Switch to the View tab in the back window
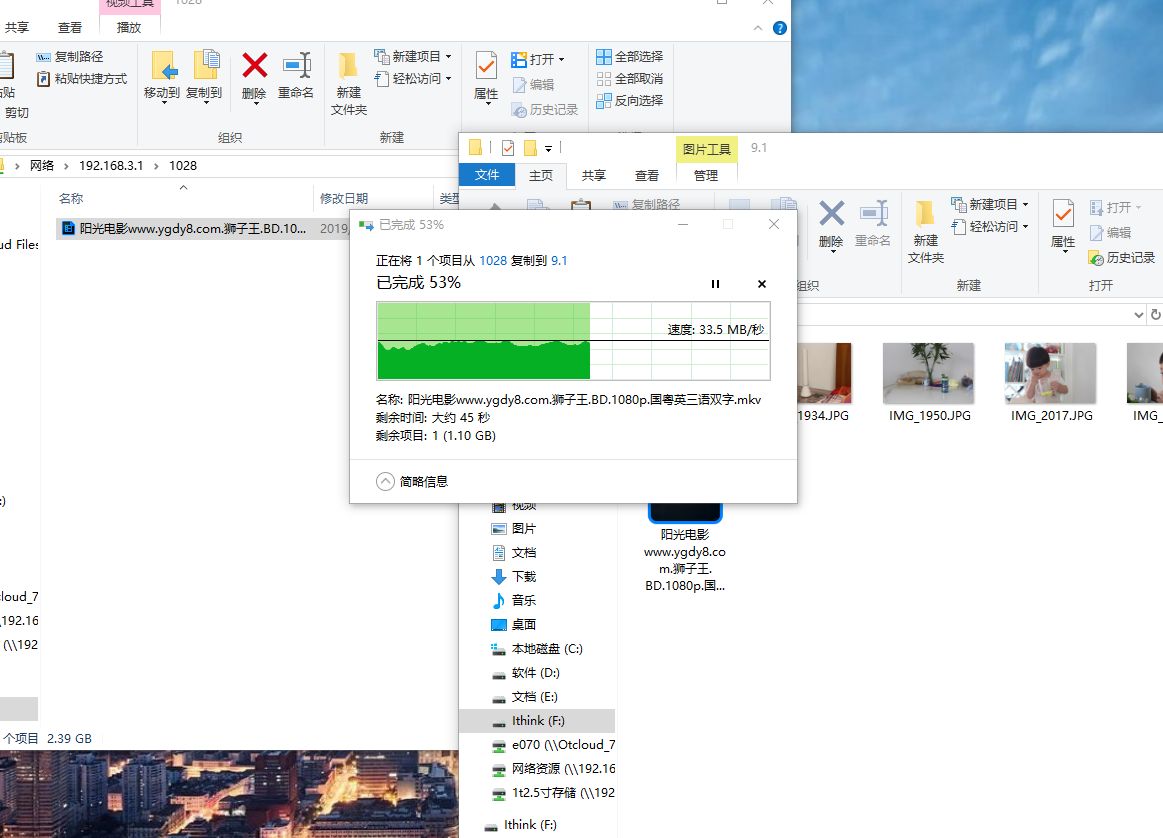1163x838 pixels. pyautogui.click(x=70, y=27)
